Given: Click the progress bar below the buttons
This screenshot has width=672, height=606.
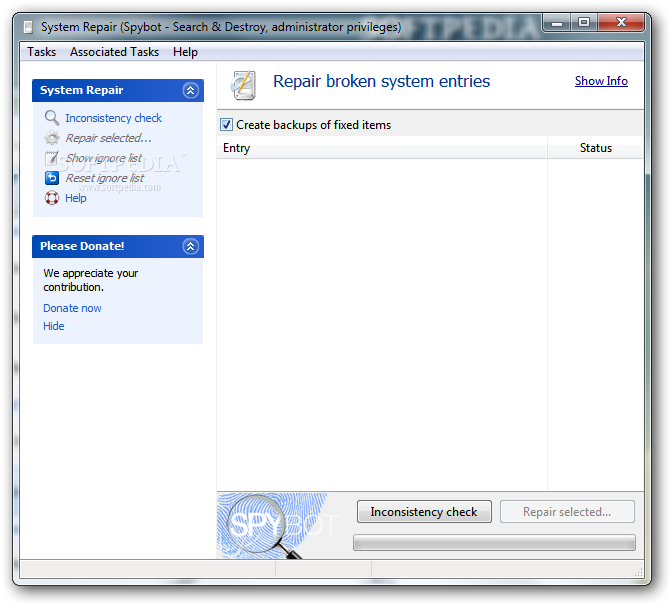Looking at the screenshot, I should (x=494, y=543).
